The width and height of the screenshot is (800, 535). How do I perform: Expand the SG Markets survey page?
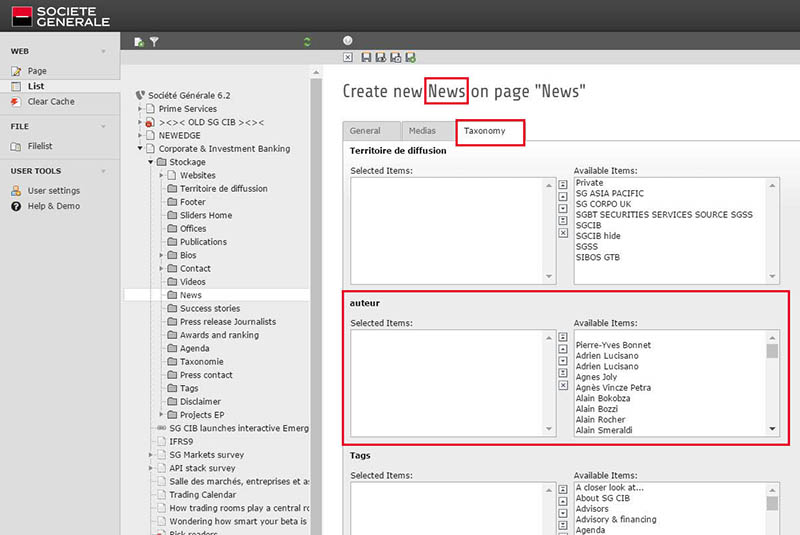(151, 454)
